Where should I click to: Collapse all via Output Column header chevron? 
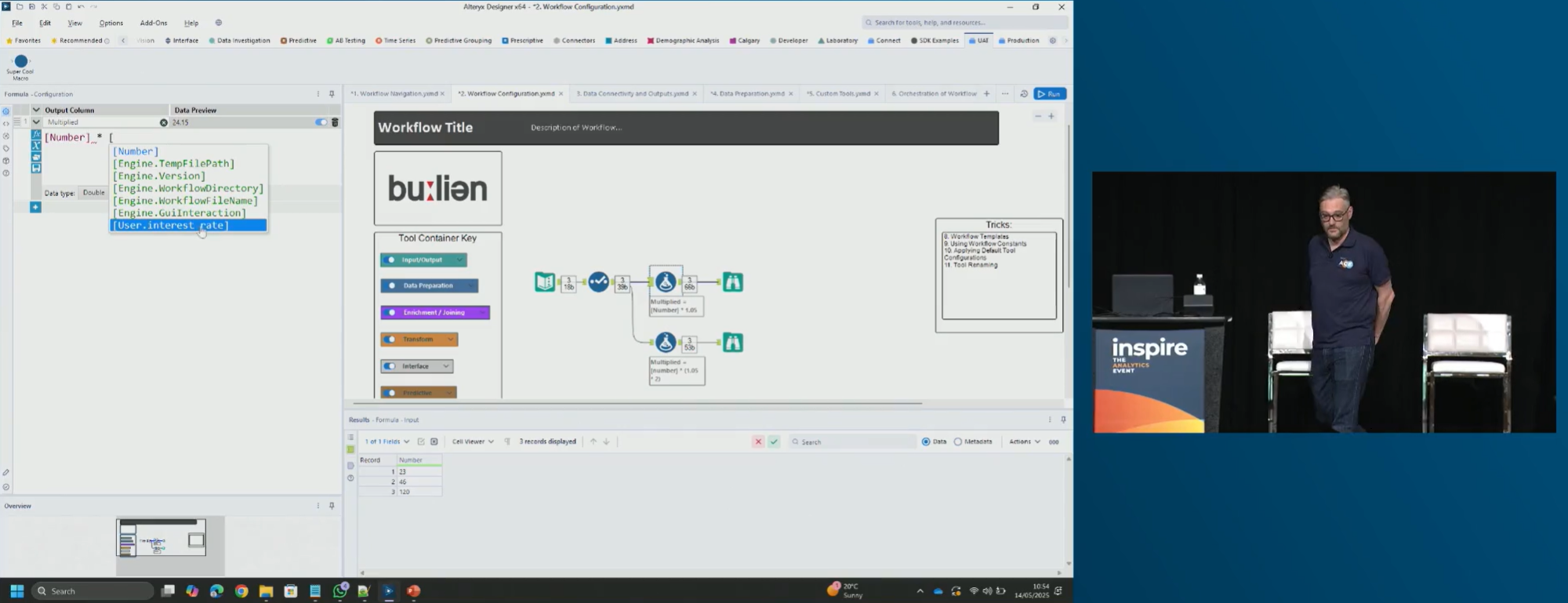[x=36, y=110]
